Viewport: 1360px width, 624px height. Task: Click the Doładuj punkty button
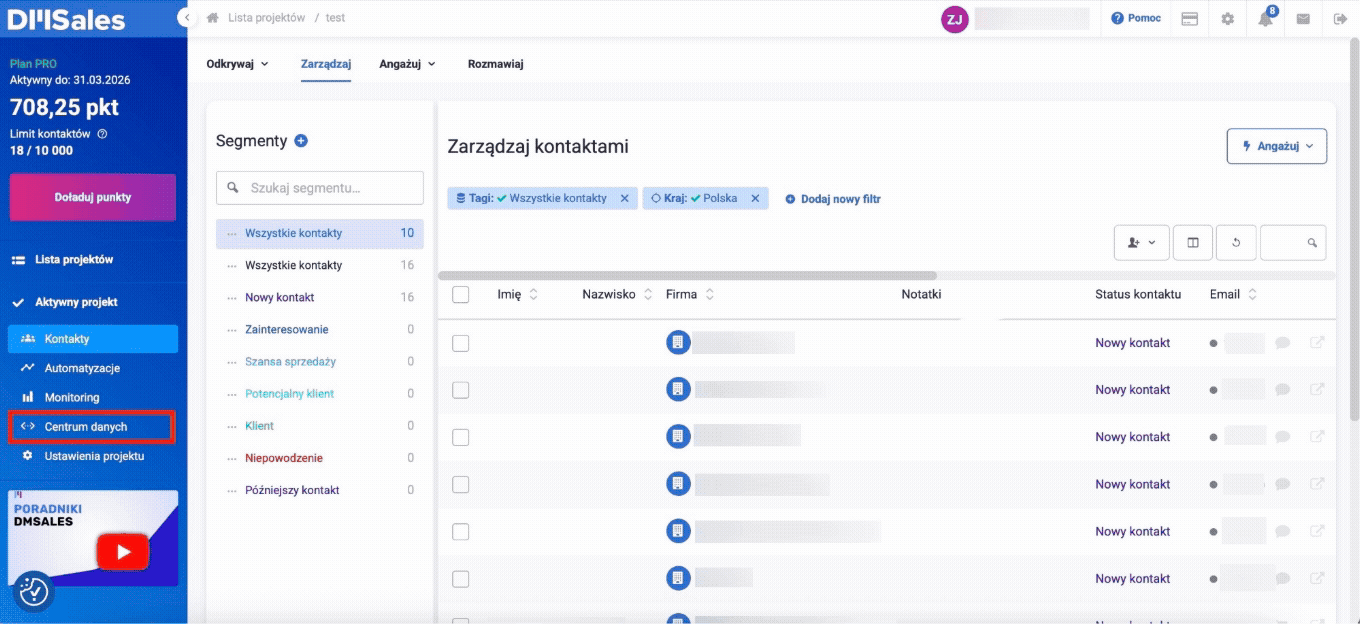93,197
